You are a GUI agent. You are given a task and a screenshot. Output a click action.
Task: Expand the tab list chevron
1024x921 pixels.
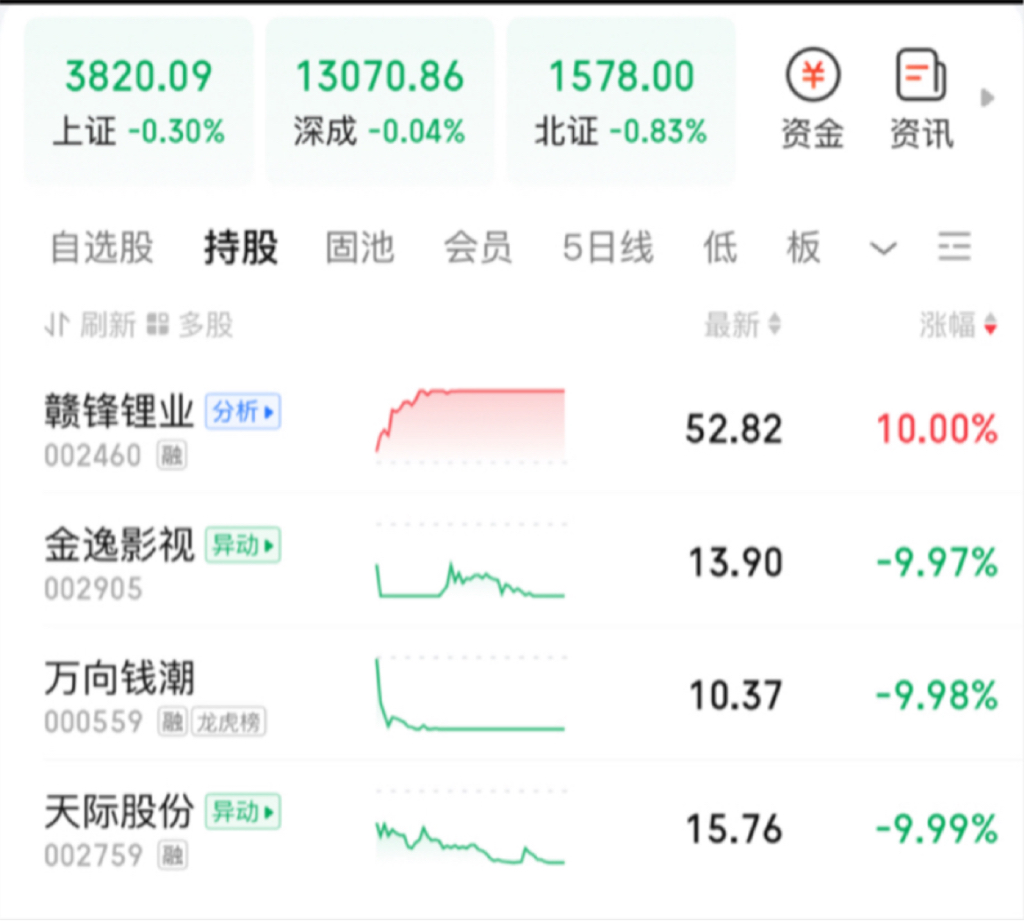pos(884,248)
